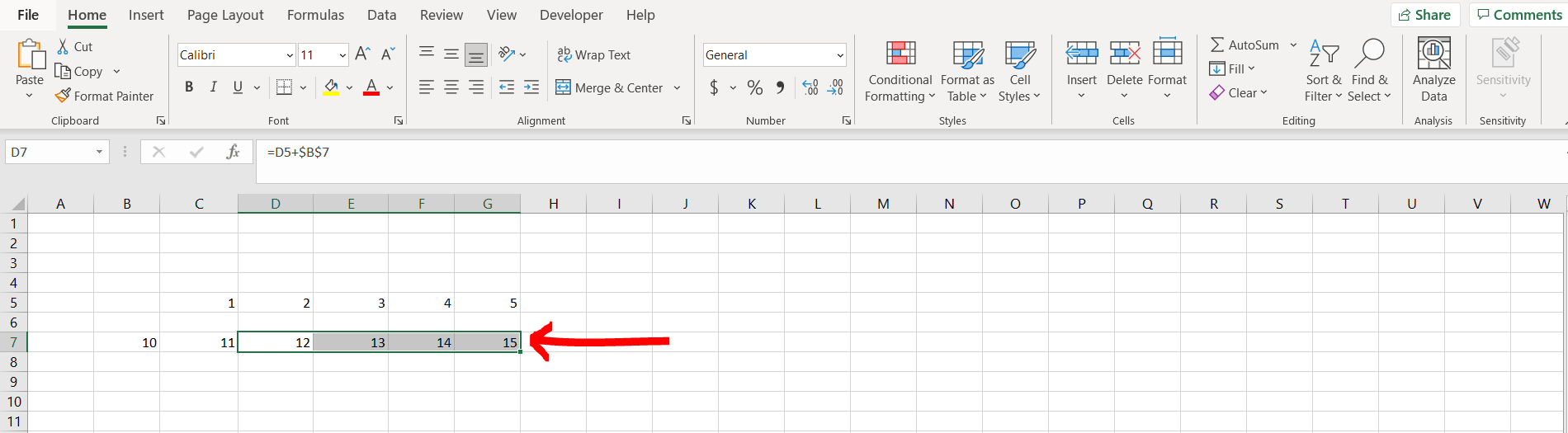This screenshot has width=1568, height=433.
Task: Toggle Bold formatting
Action: click(189, 87)
